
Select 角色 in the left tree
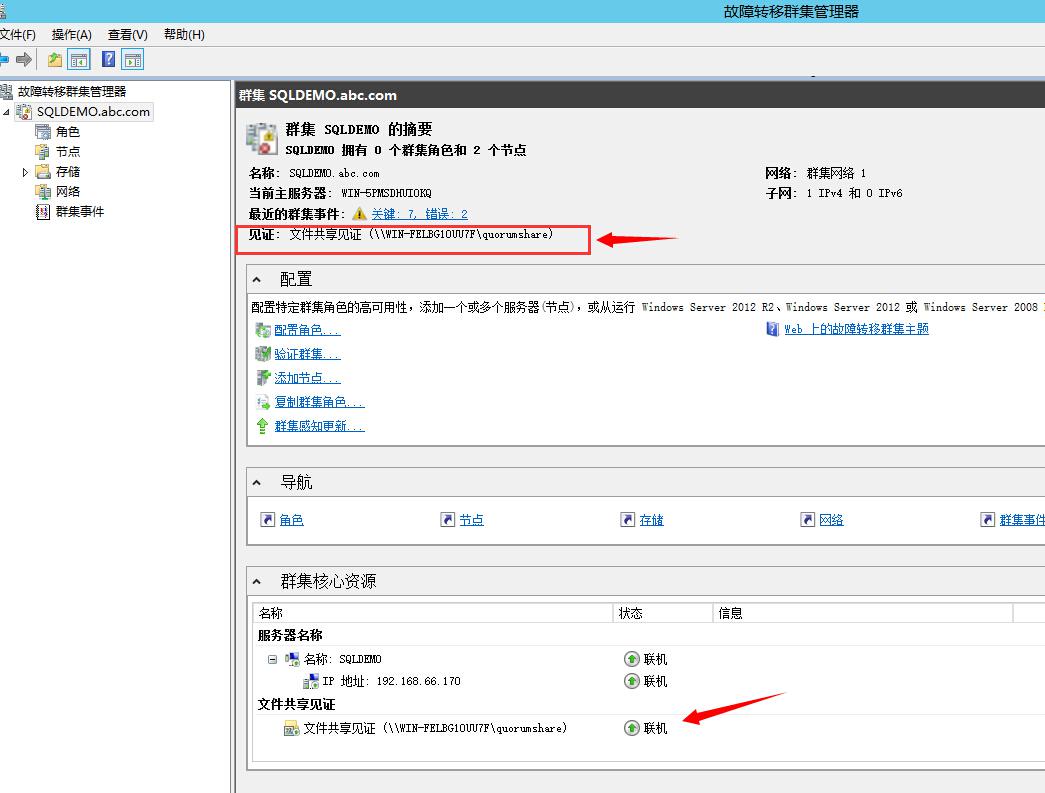click(x=67, y=131)
